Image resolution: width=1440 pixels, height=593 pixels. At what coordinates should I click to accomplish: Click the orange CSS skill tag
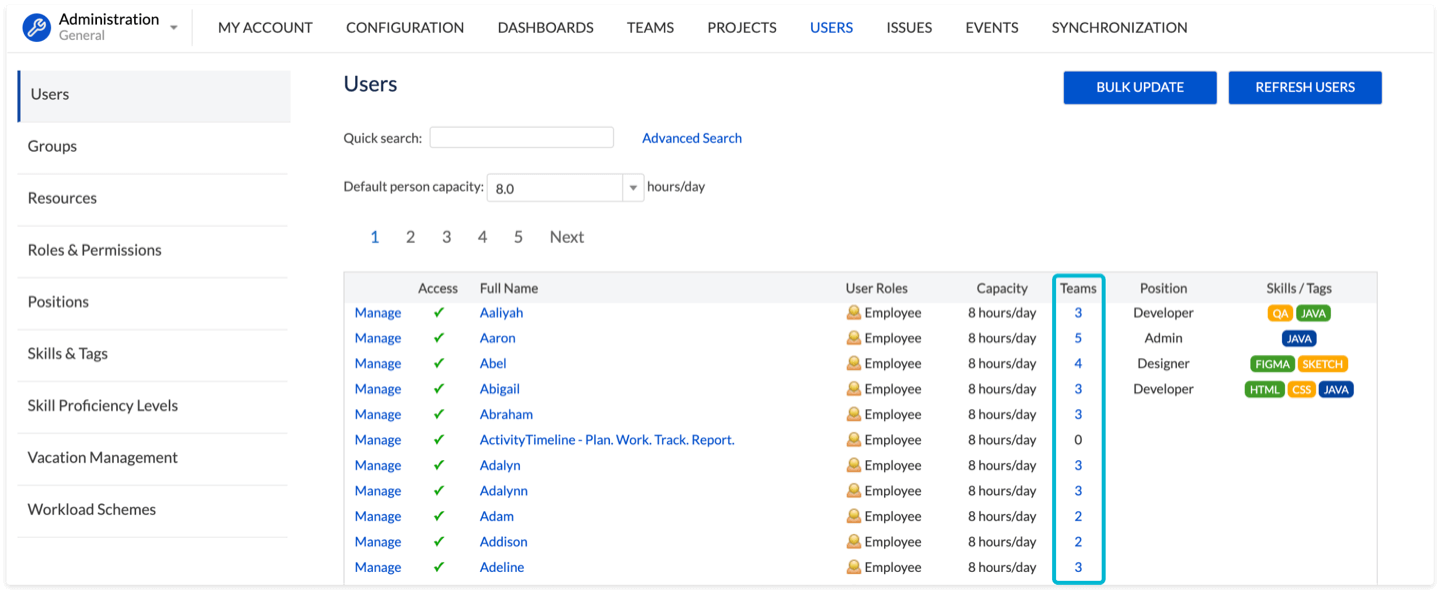(1301, 389)
